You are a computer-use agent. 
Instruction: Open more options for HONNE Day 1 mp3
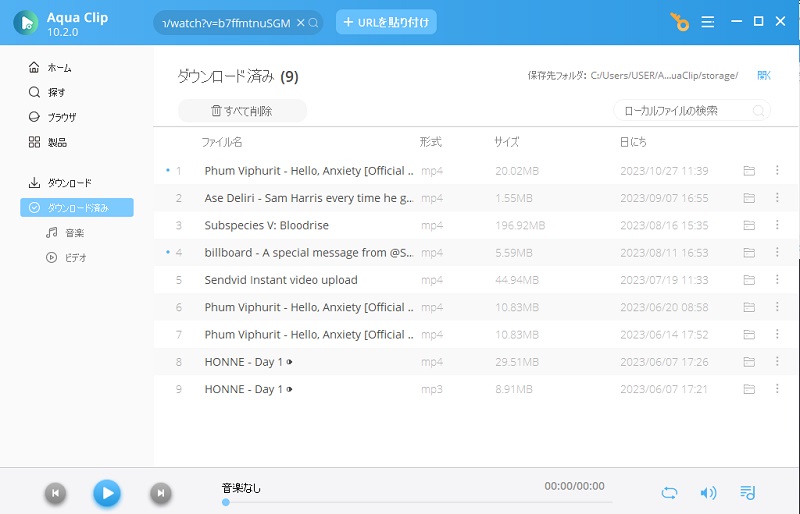(x=777, y=388)
